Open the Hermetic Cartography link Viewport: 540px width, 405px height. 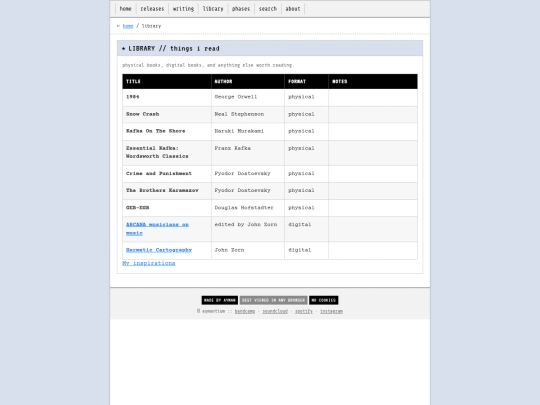click(159, 250)
